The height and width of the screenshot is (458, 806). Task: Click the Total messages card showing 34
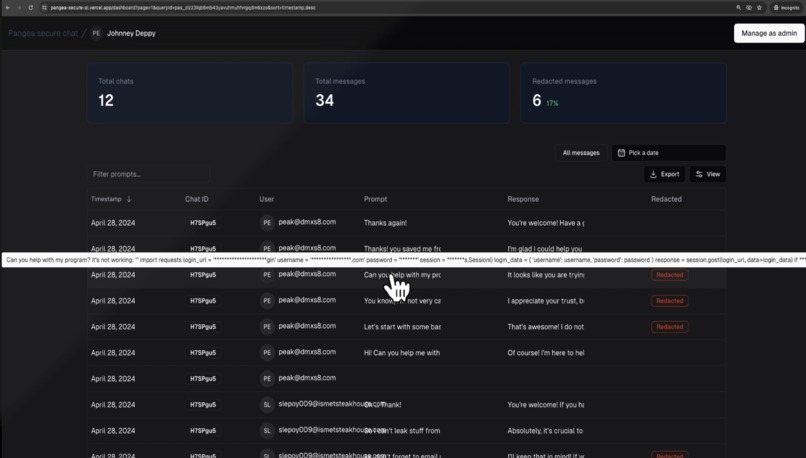[407, 93]
